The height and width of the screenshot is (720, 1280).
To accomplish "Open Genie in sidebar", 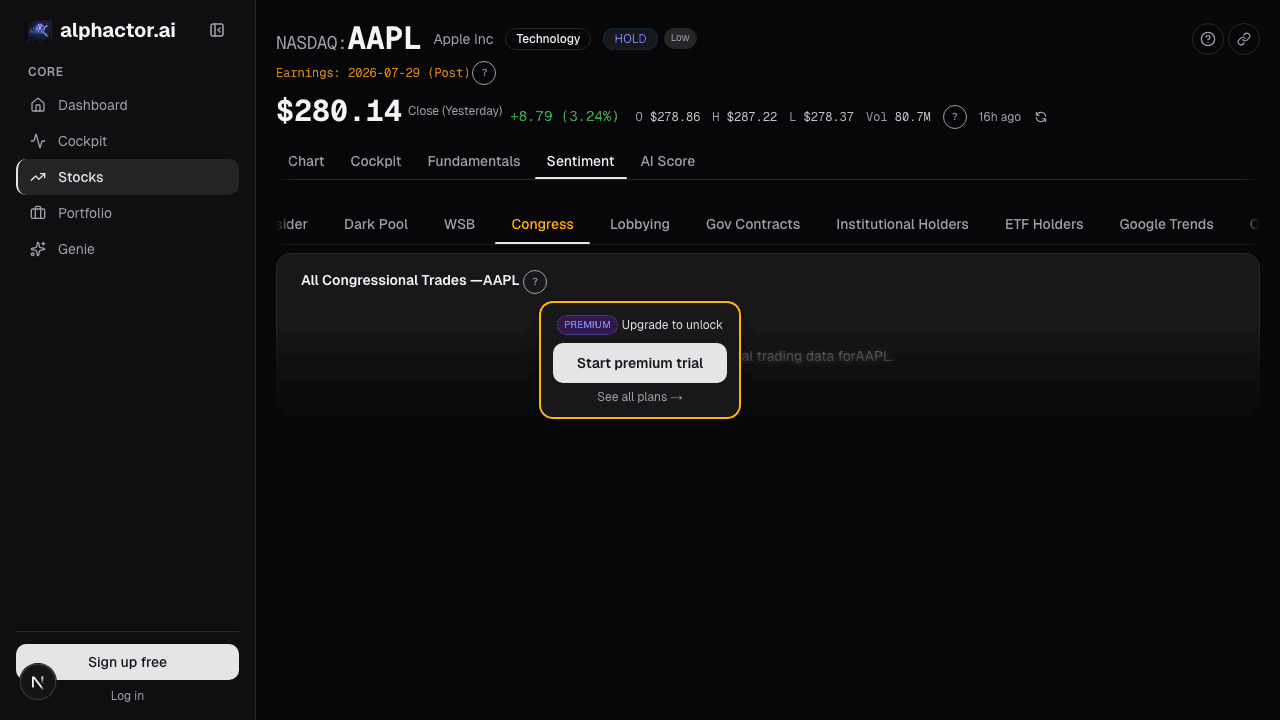I will pyautogui.click(x=127, y=249).
